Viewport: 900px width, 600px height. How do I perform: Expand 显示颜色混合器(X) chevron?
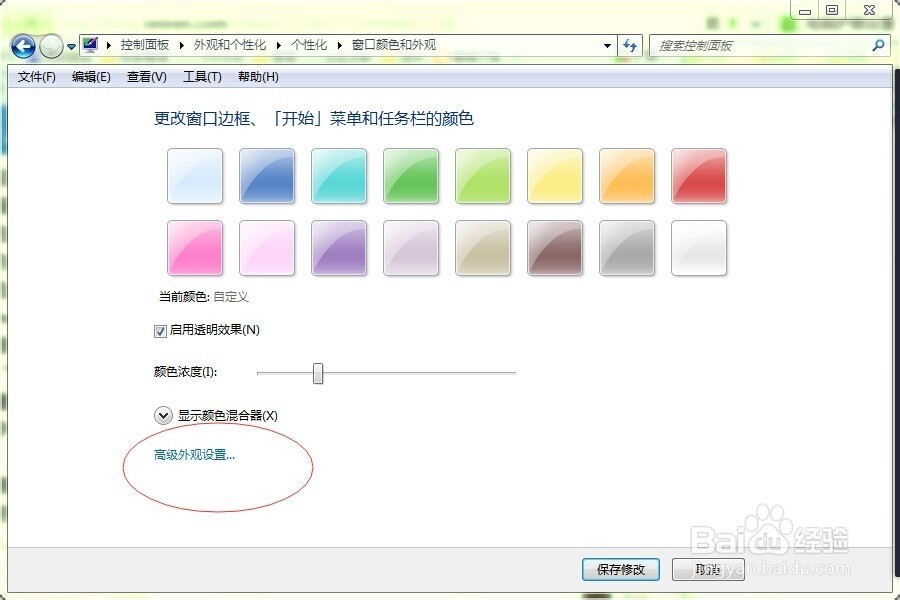[163, 415]
